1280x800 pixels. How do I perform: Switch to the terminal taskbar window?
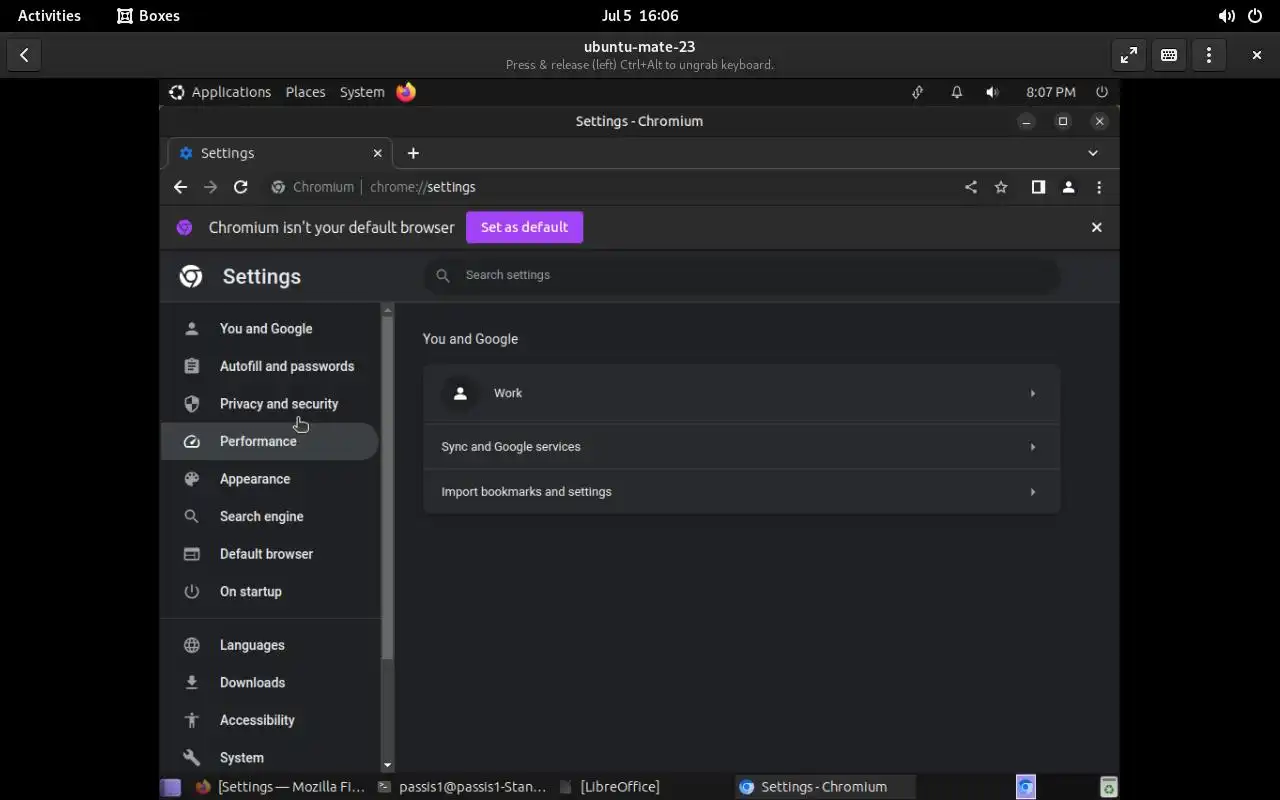pyautogui.click(x=463, y=787)
